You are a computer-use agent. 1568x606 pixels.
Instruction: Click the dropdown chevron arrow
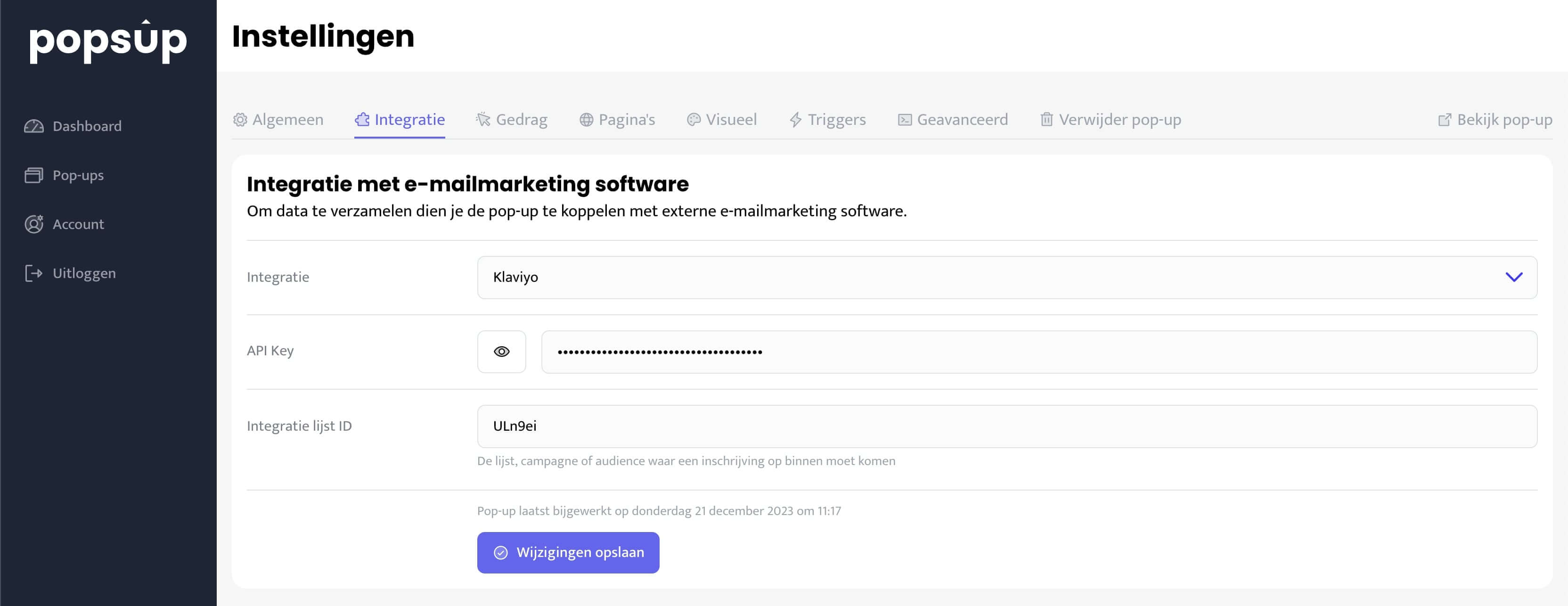[1513, 277]
